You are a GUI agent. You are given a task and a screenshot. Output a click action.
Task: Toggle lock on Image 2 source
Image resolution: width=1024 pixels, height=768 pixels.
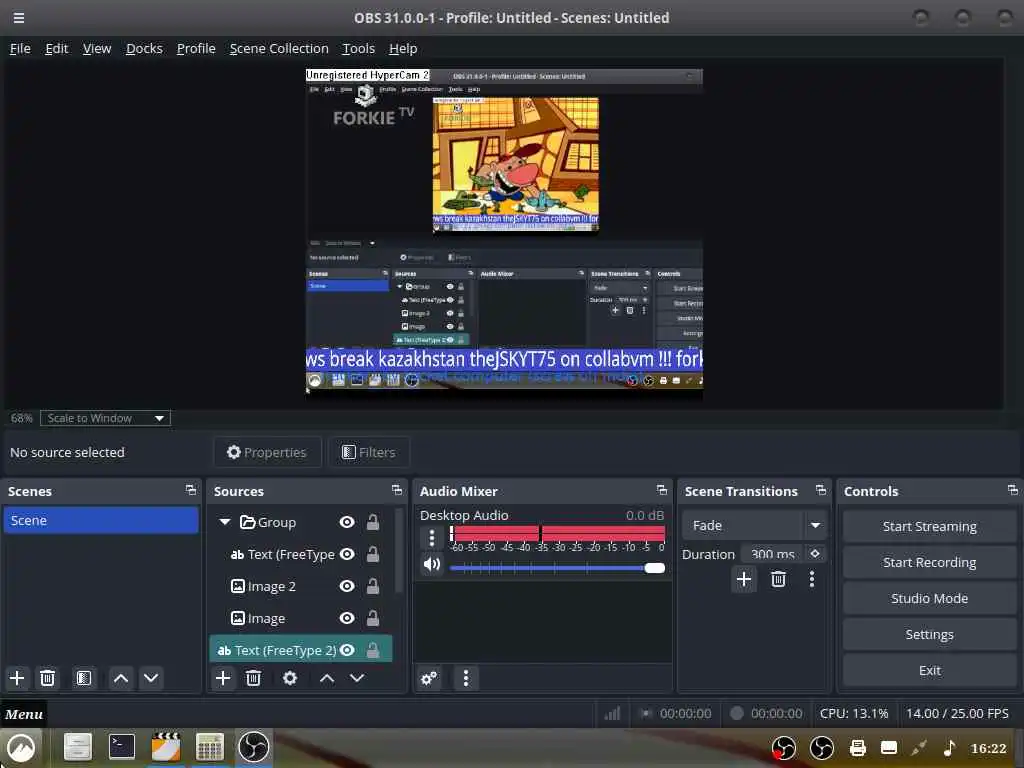(x=373, y=586)
